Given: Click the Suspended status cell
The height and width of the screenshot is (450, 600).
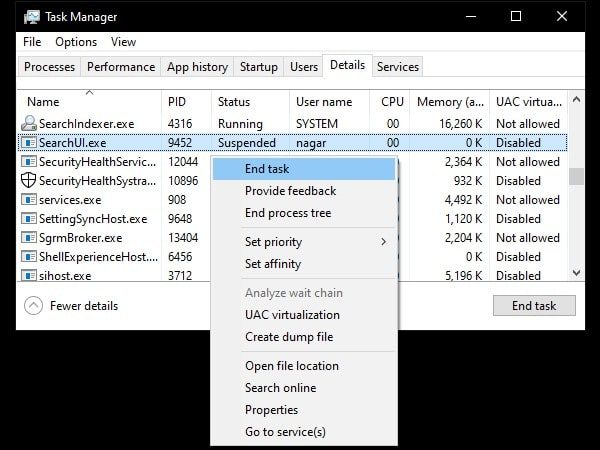Looking at the screenshot, I should tap(247, 143).
